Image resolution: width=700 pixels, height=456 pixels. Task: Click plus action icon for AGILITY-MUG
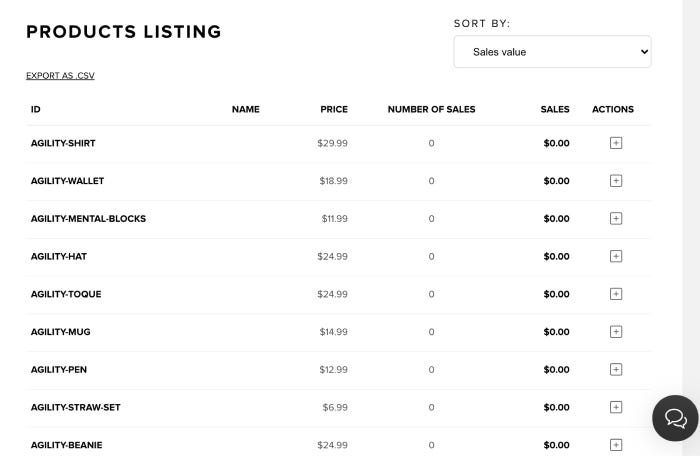pos(616,331)
